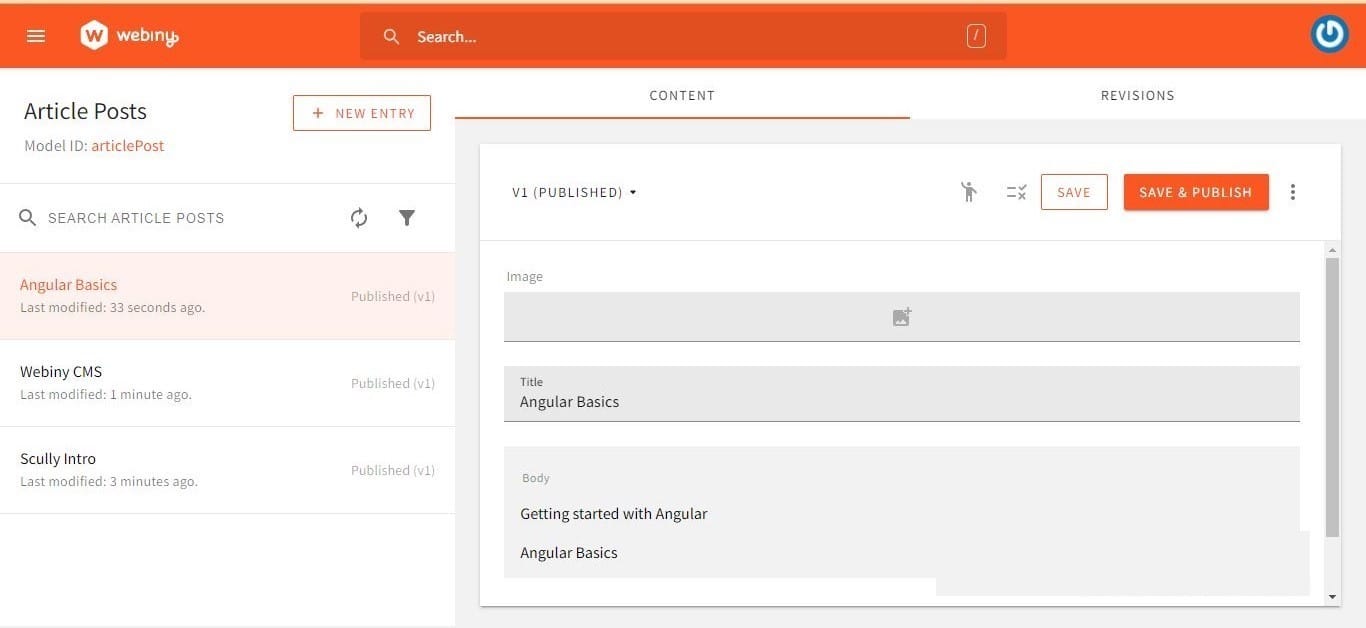The image size is (1366, 628).
Task: Open the slash shortcut badge in search bar
Action: [974, 35]
